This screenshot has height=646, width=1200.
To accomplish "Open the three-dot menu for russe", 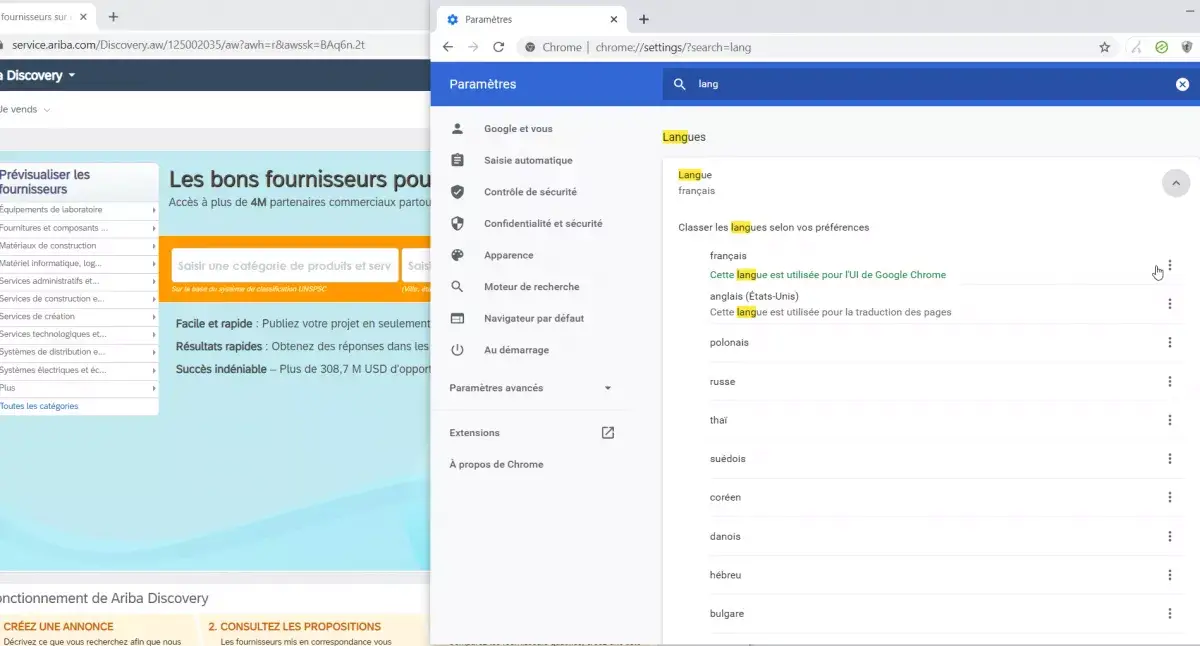I will click(1170, 382).
